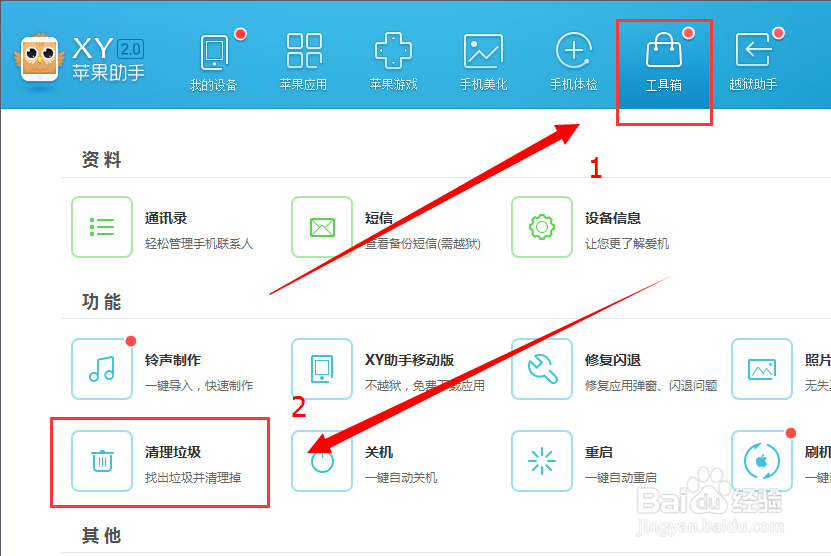Click the 查看备份短信(需越狱) description
Image resolution: width=831 pixels, height=556 pixels.
tap(422, 244)
